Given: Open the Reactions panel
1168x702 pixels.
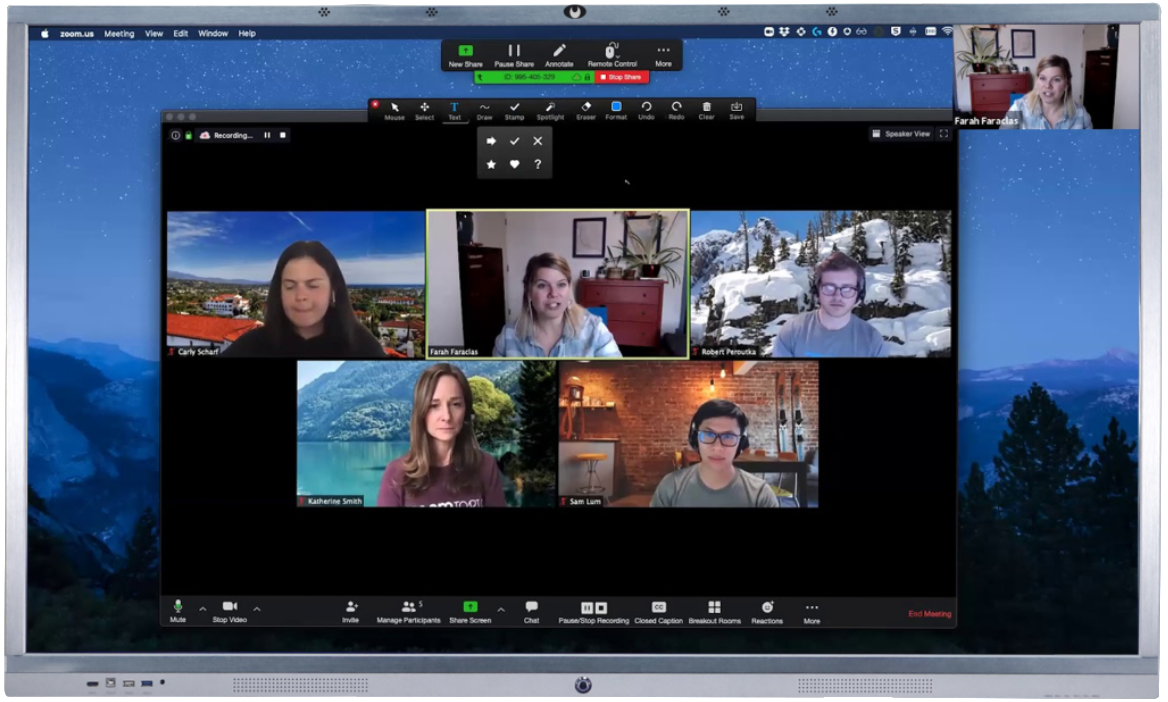Looking at the screenshot, I should point(767,608).
